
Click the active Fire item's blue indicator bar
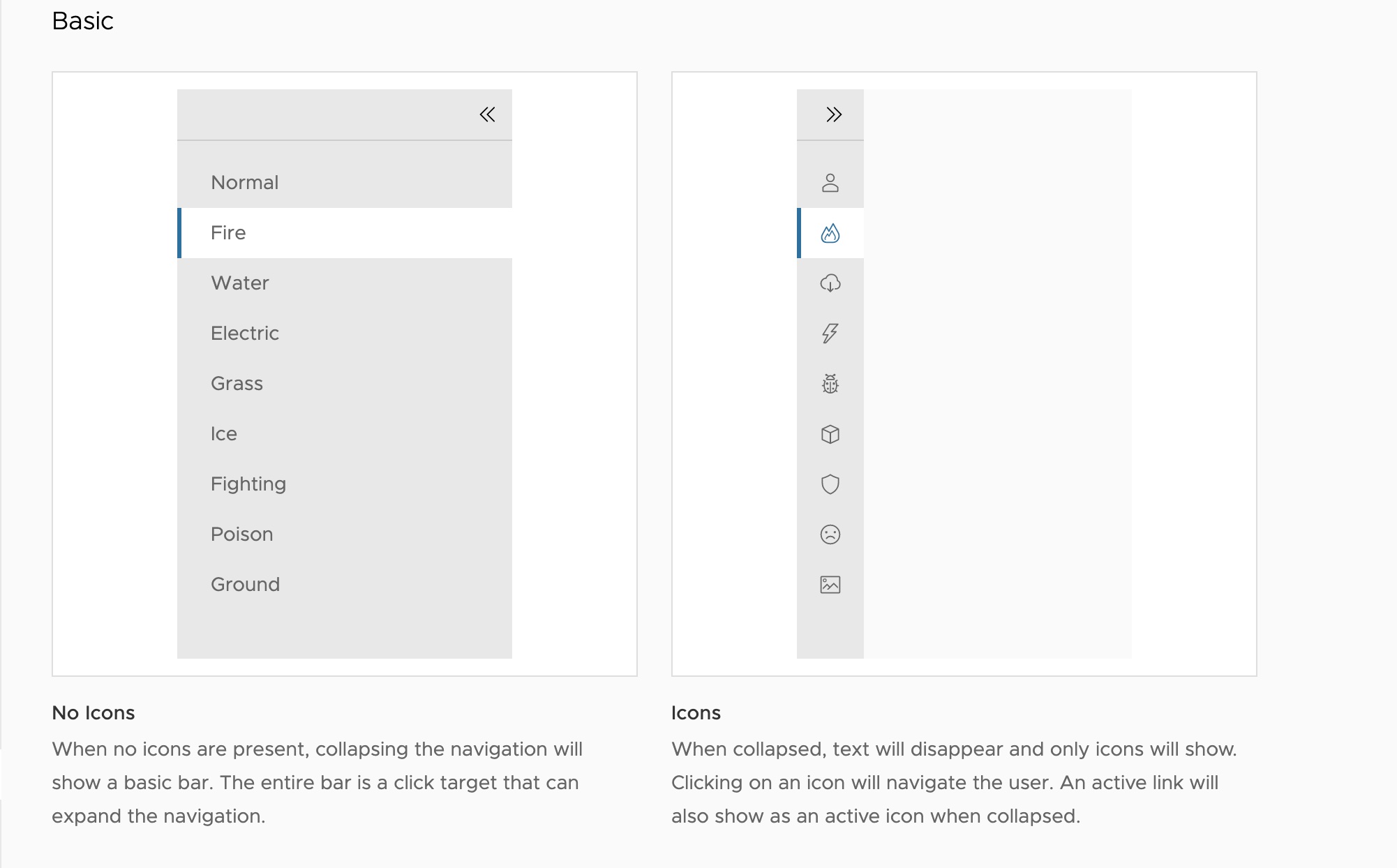(180, 233)
